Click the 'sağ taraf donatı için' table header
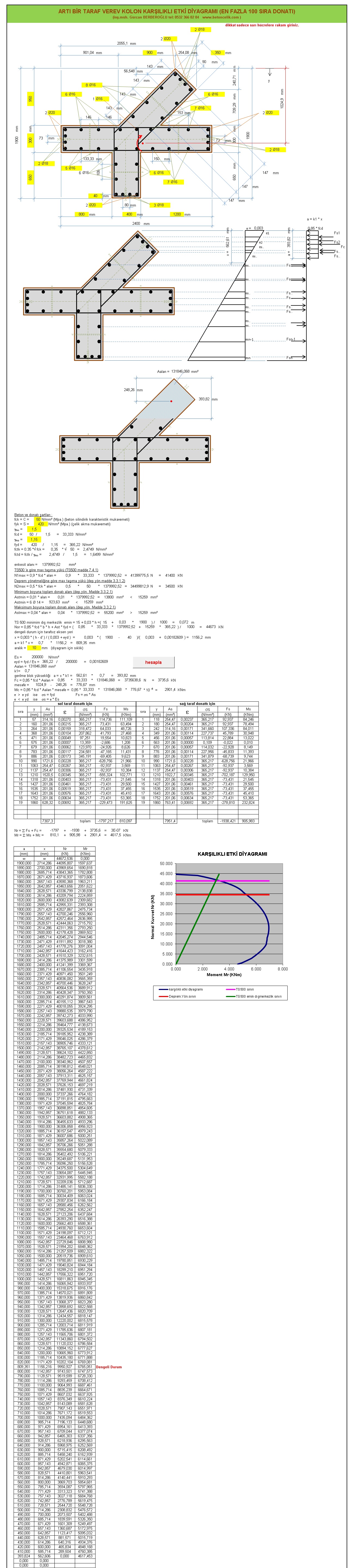 (198, 704)
